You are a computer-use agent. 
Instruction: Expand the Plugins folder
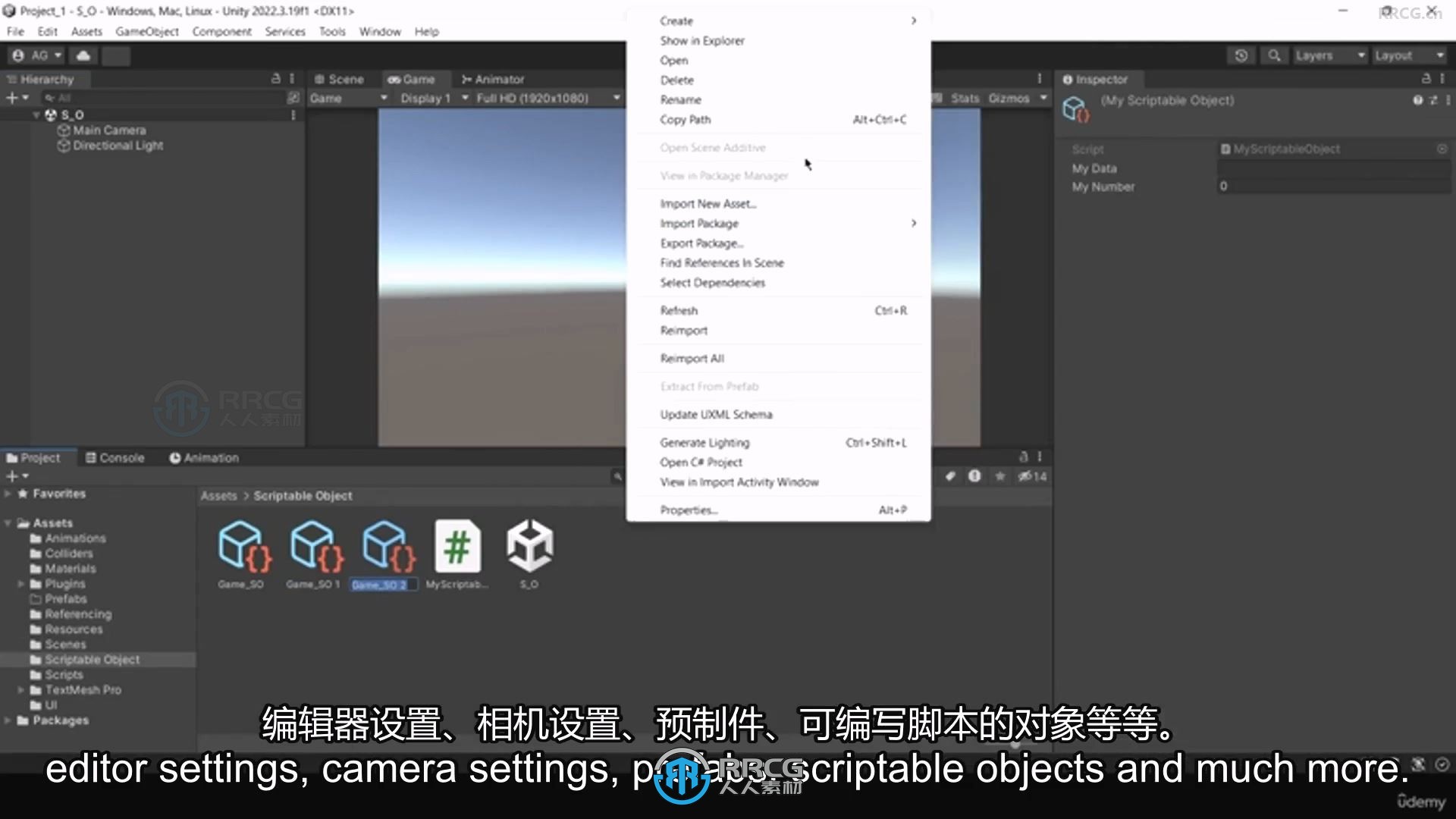click(21, 584)
